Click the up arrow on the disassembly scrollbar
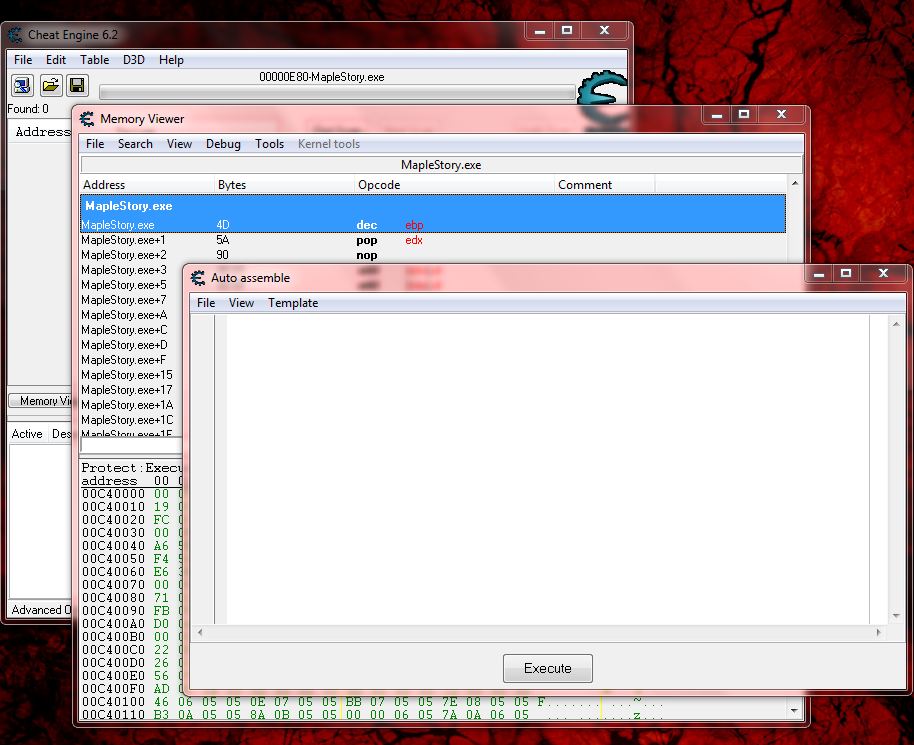Viewport: 914px width, 745px height. tap(795, 182)
